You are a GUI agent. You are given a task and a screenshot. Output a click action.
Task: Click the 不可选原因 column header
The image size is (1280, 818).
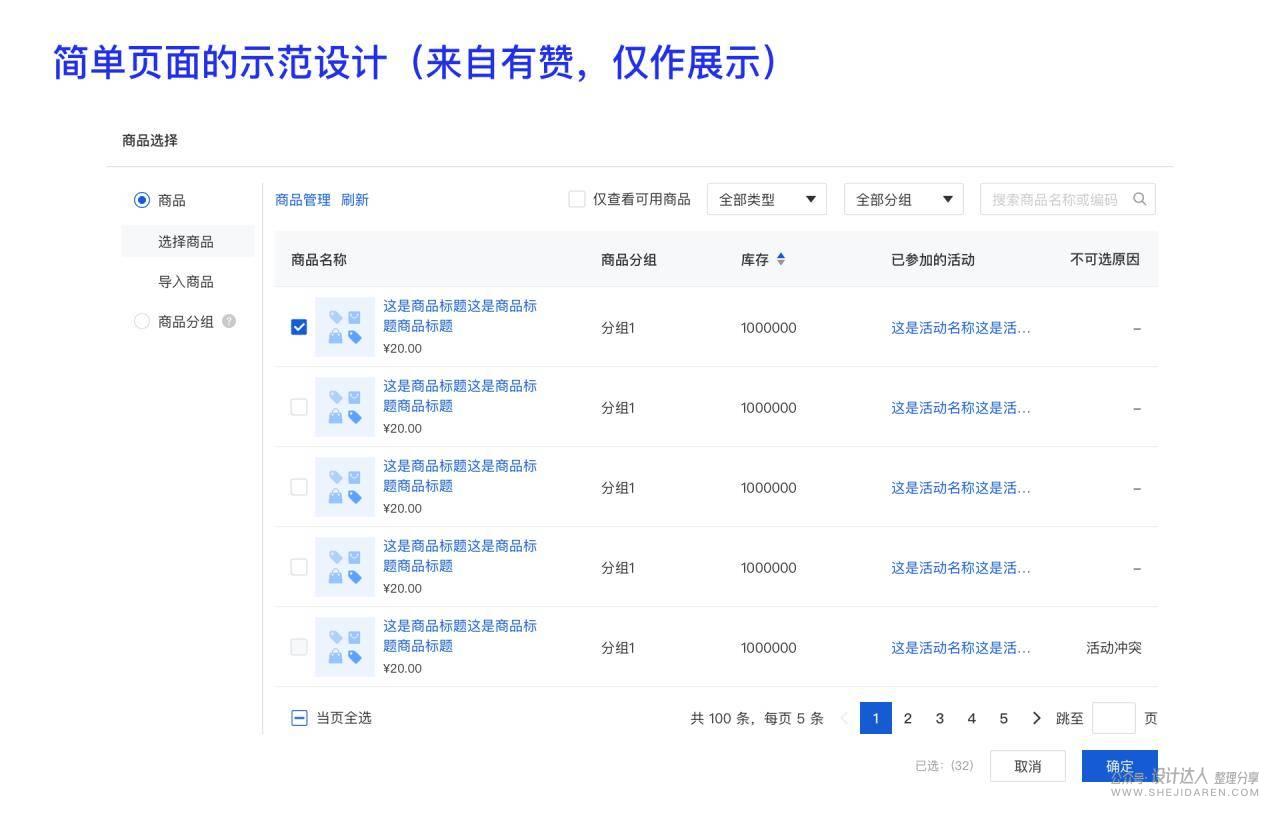1105,259
